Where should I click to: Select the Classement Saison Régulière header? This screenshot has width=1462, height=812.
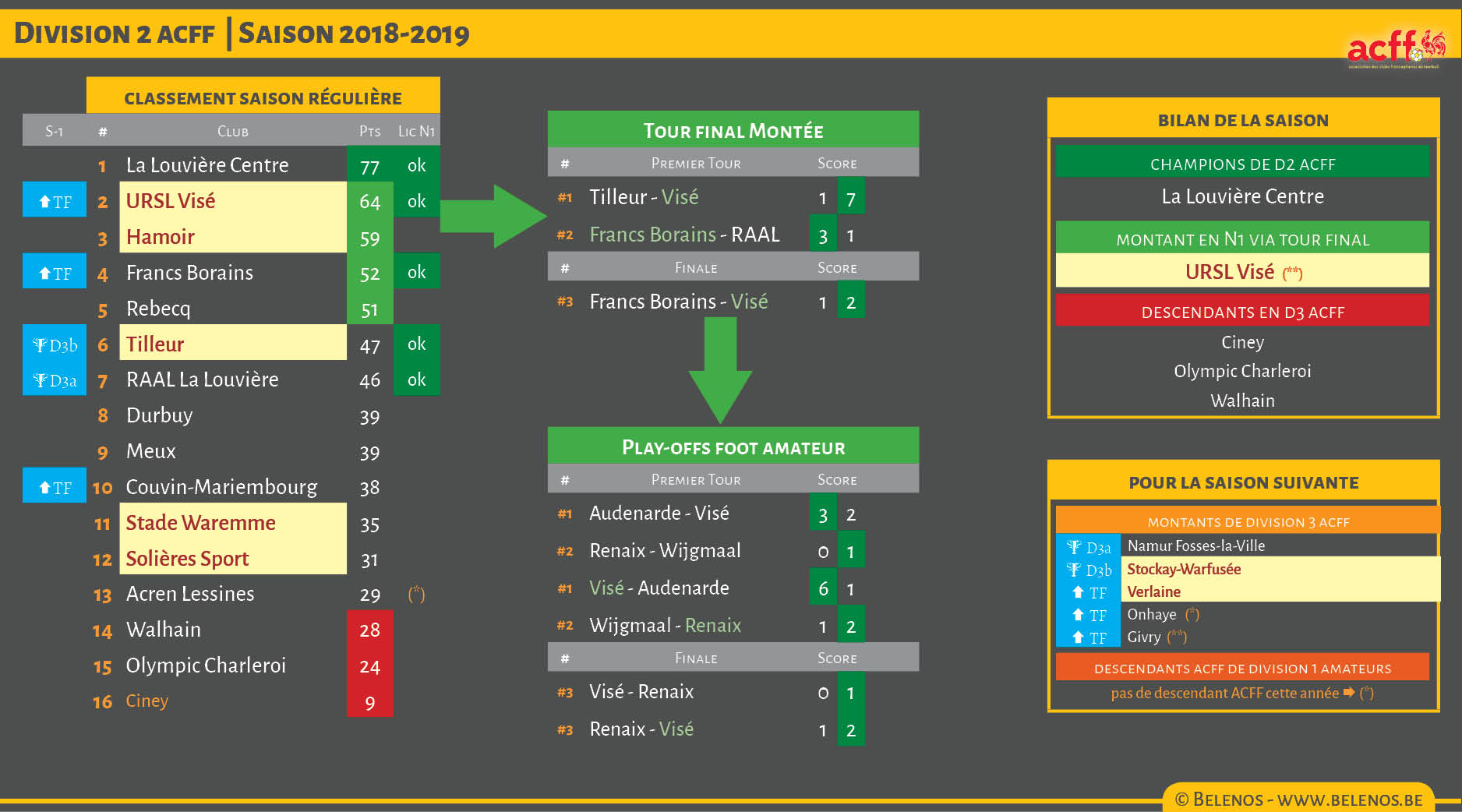(263, 97)
